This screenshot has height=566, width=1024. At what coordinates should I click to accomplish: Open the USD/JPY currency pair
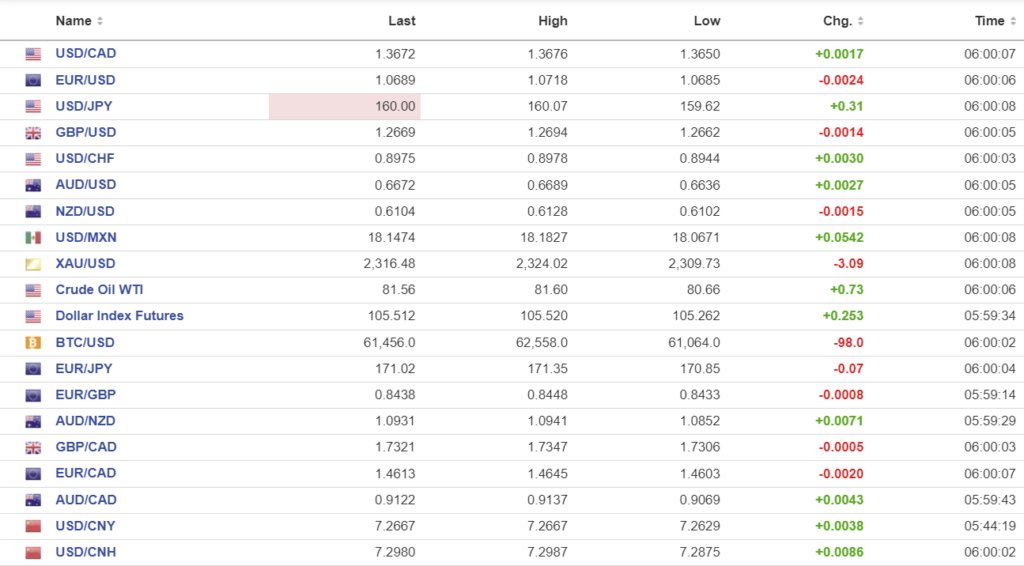(x=85, y=106)
